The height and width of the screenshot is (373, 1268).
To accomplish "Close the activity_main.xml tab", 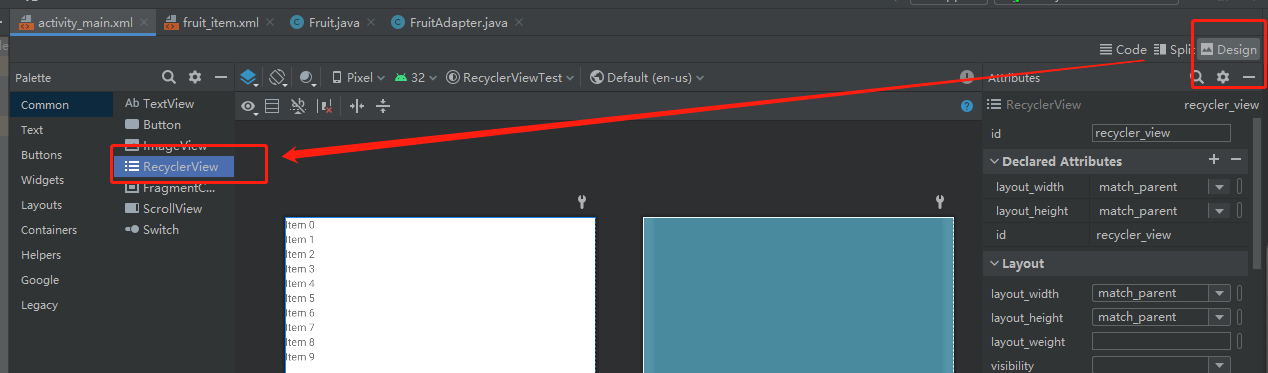I will tap(145, 22).
